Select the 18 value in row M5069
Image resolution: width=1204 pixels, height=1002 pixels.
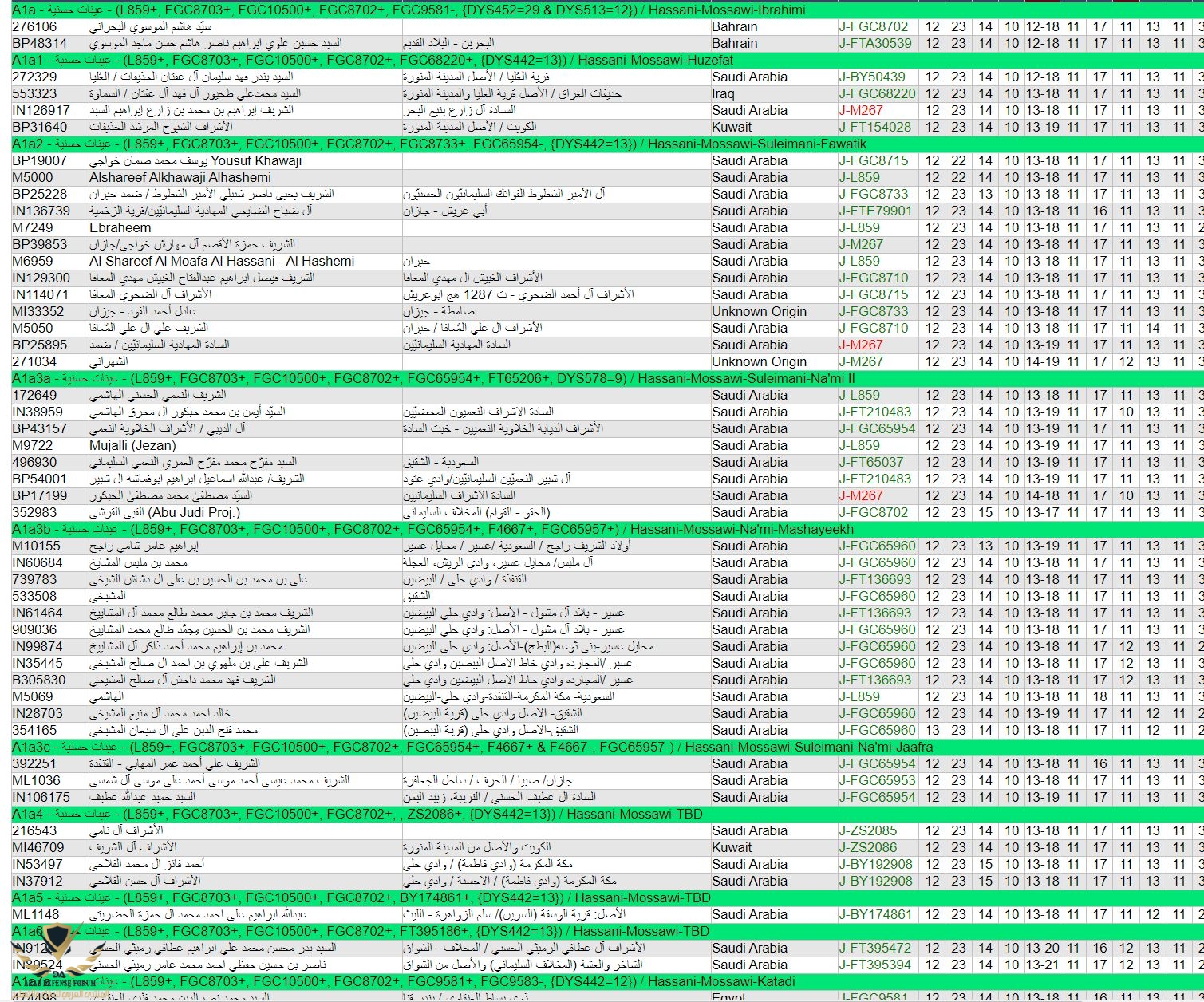pyautogui.click(x=1100, y=697)
